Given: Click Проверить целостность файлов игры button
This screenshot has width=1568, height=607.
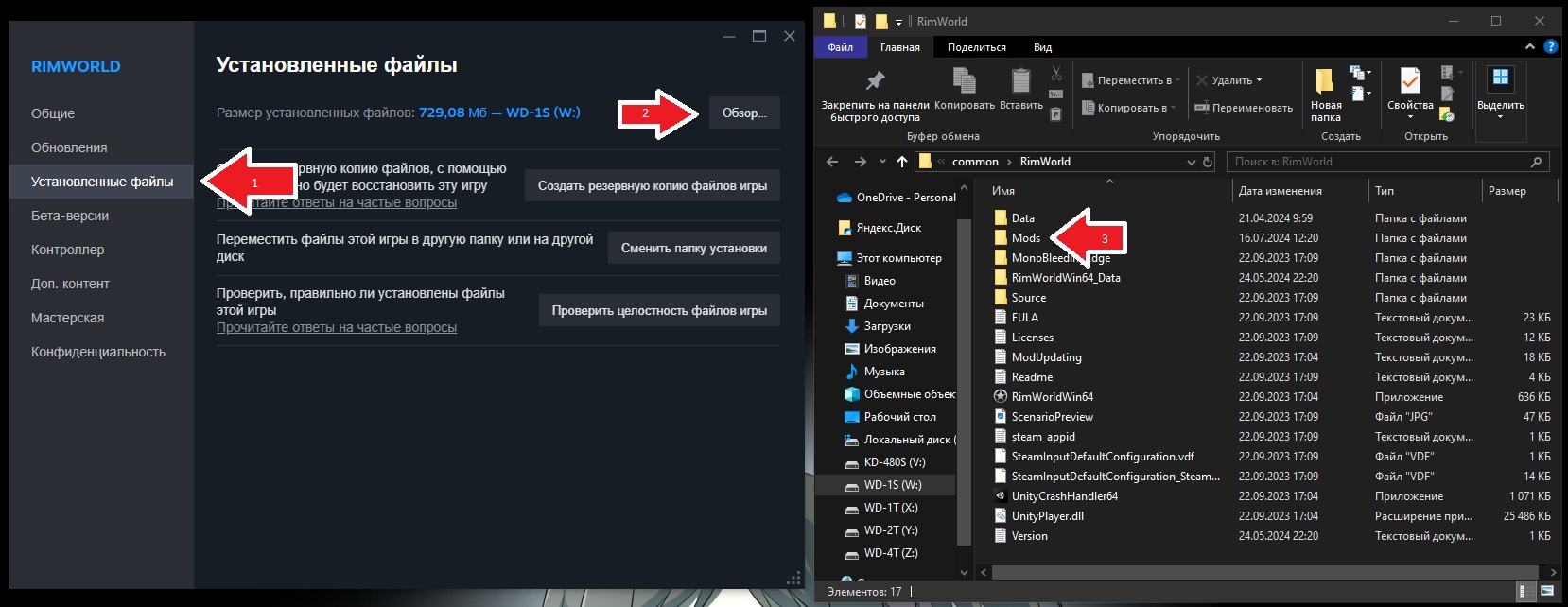Looking at the screenshot, I should click(x=659, y=310).
